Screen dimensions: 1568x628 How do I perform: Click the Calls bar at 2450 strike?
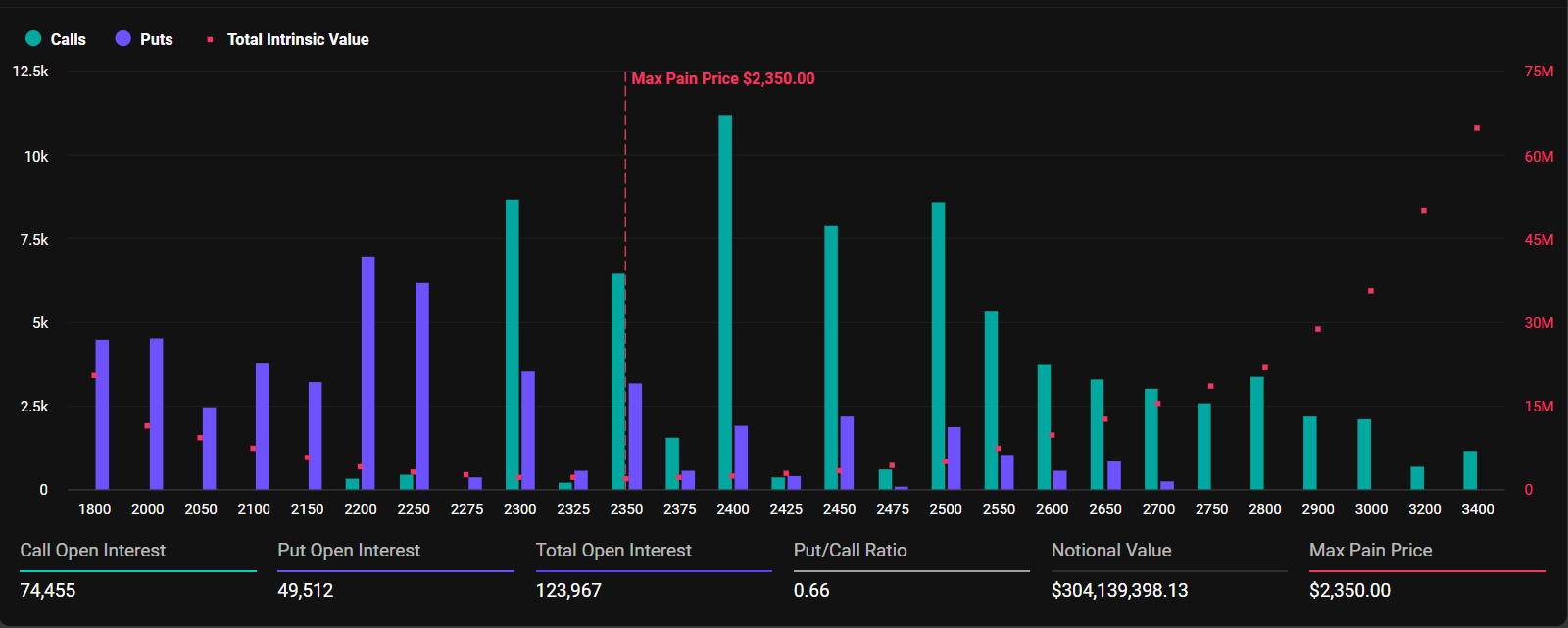pyautogui.click(x=831, y=358)
